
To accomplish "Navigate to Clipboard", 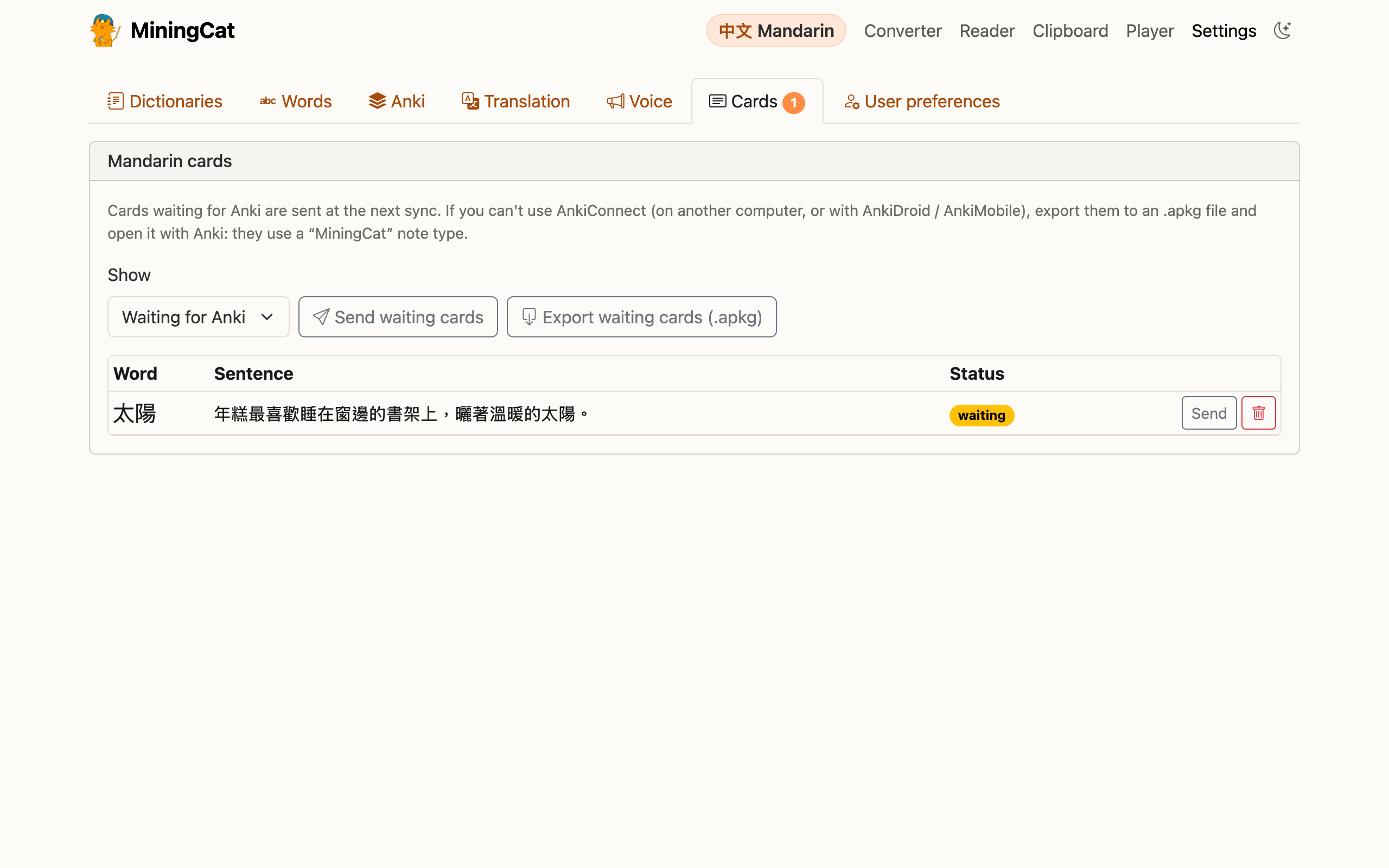I will 1070,31.
